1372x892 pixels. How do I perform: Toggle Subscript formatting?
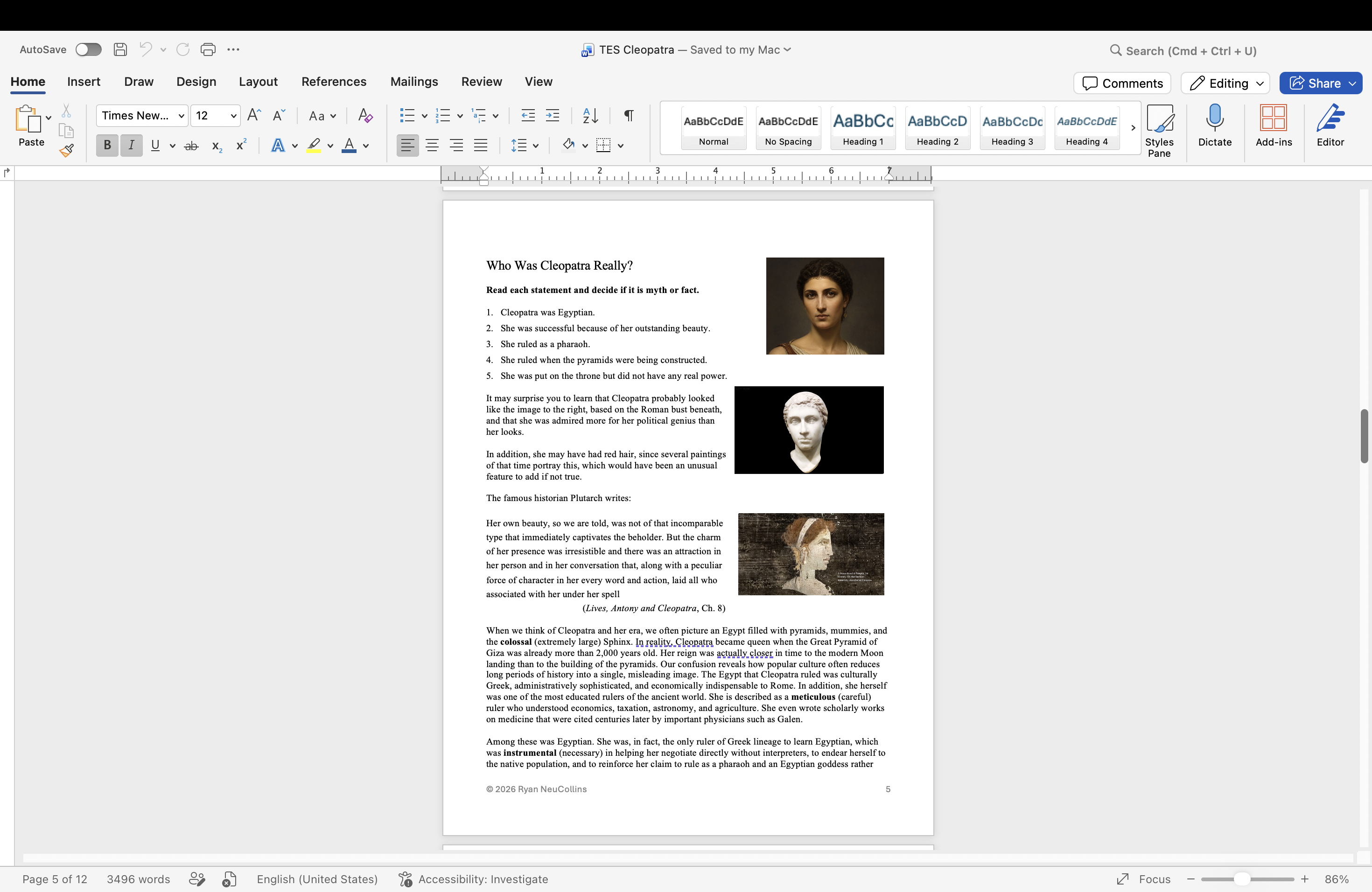point(217,146)
